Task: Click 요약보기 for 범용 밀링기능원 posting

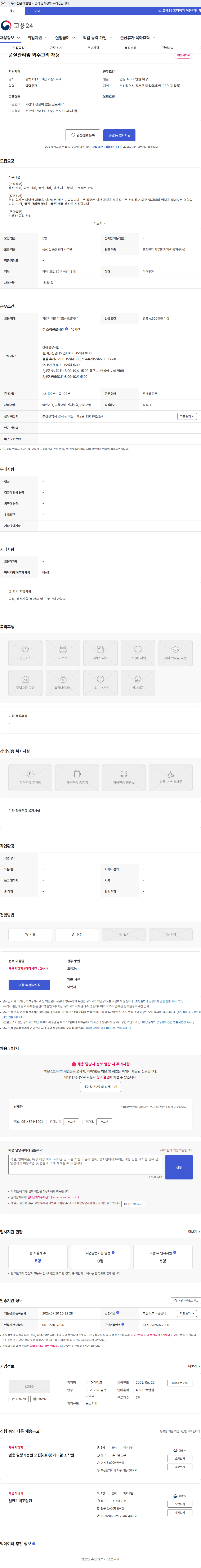Action: coord(180,1458)
